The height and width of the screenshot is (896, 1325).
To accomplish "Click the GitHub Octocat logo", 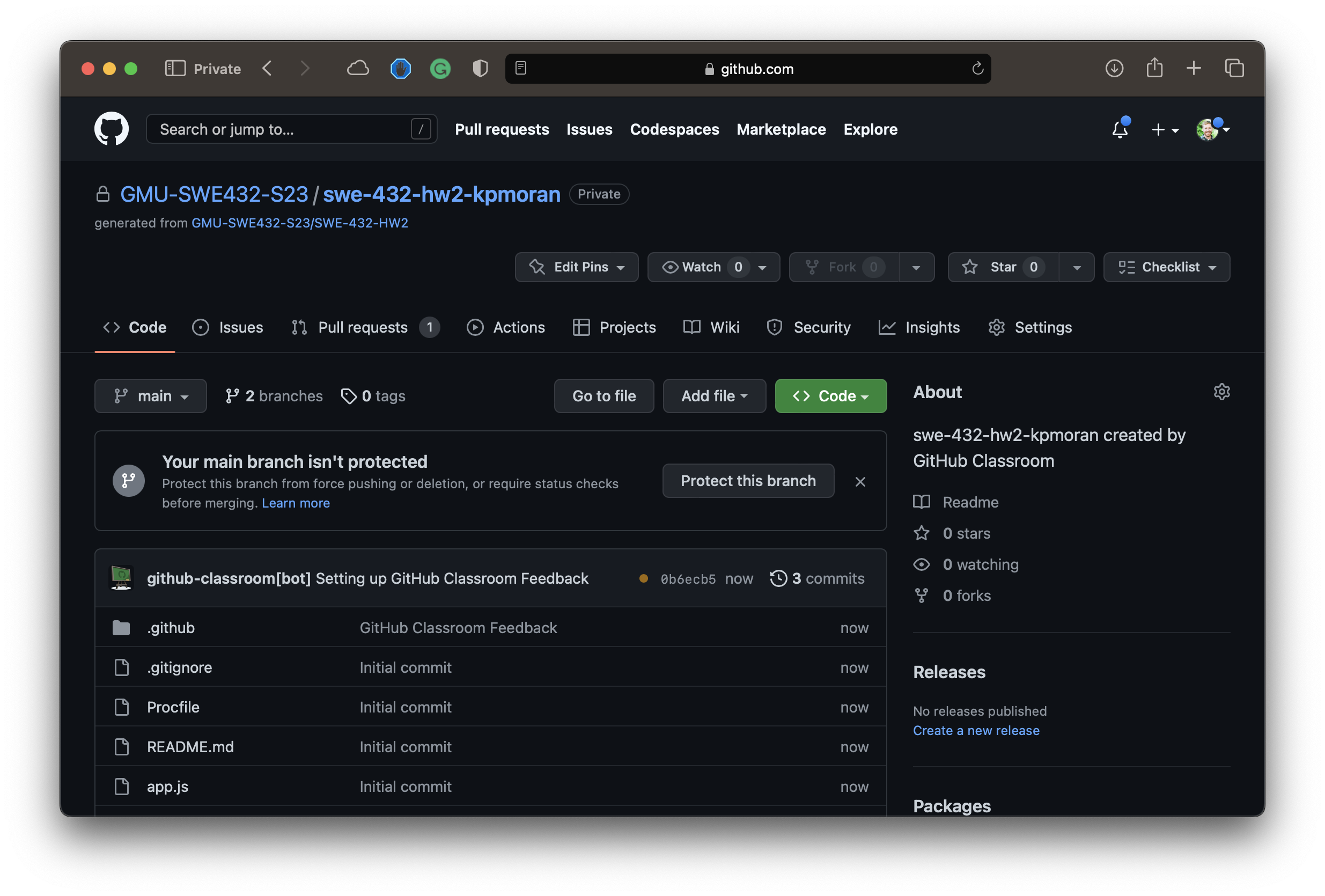I will [111, 129].
